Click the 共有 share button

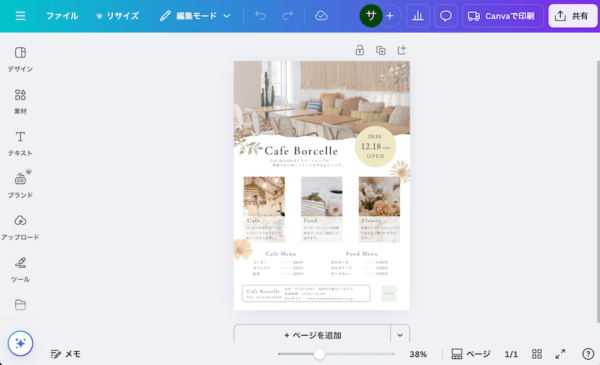[572, 16]
